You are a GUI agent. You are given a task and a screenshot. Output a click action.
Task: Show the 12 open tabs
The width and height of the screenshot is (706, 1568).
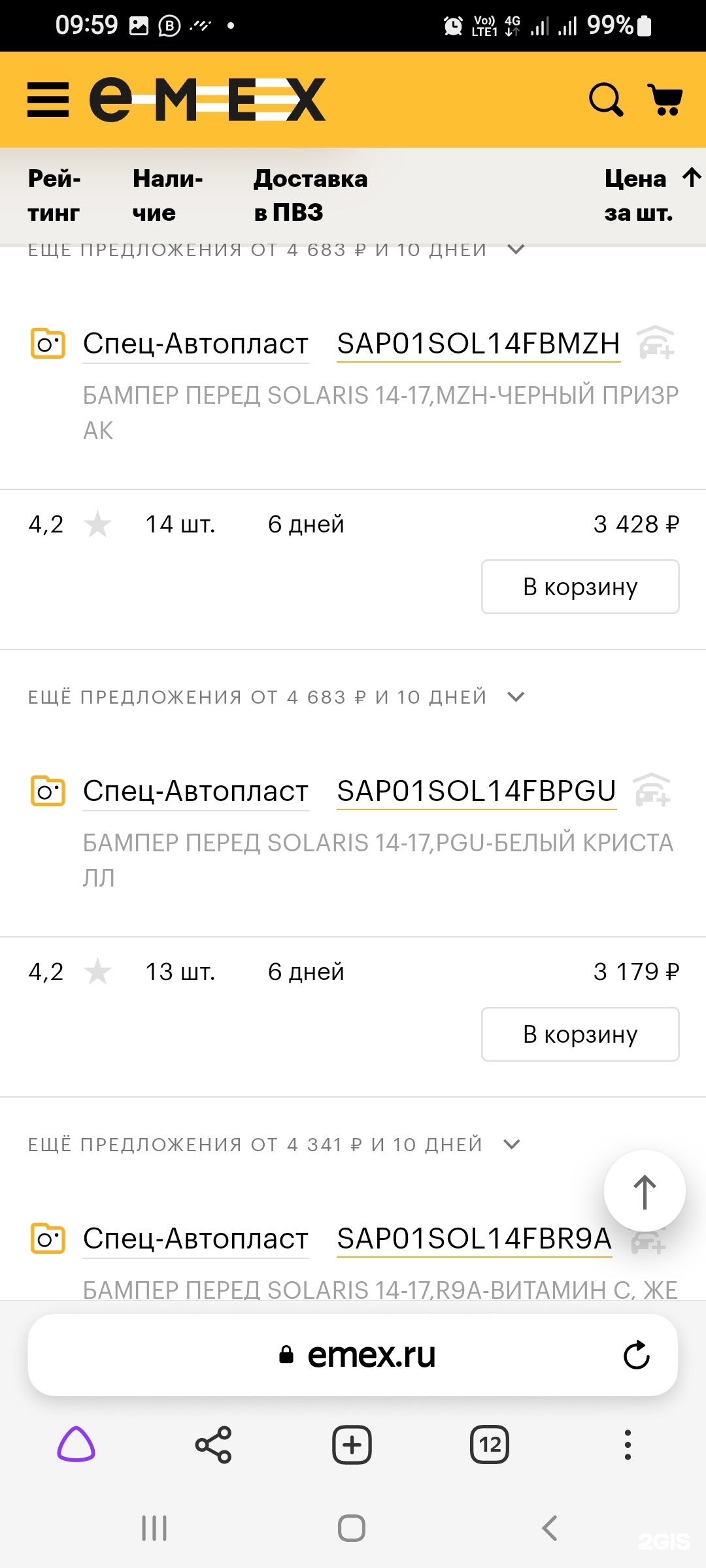click(490, 1445)
